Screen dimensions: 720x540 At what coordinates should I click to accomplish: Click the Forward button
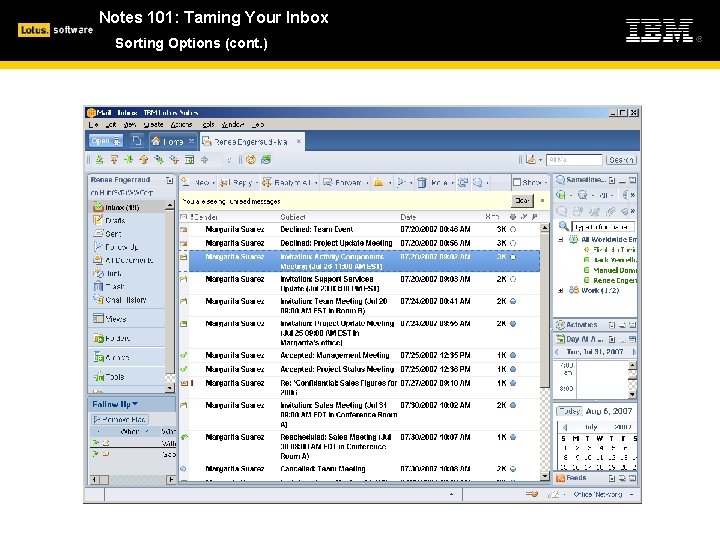coord(345,183)
